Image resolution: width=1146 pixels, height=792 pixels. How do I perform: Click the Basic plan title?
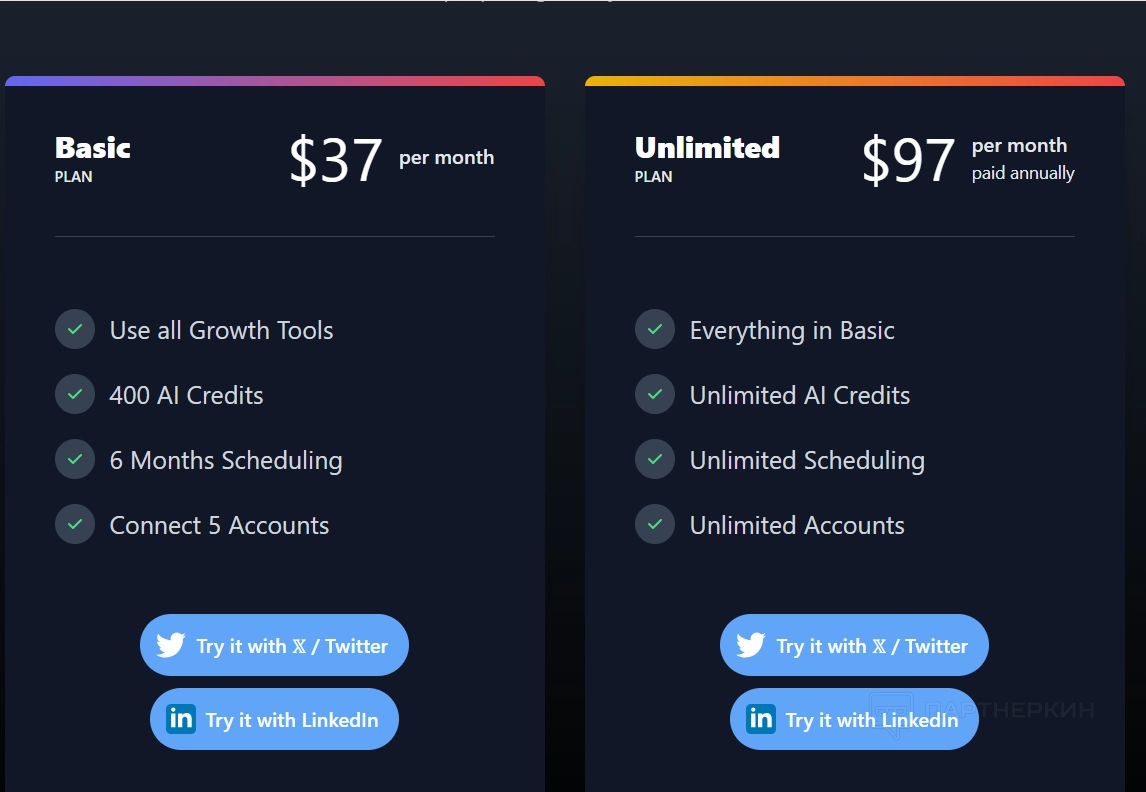click(x=93, y=148)
